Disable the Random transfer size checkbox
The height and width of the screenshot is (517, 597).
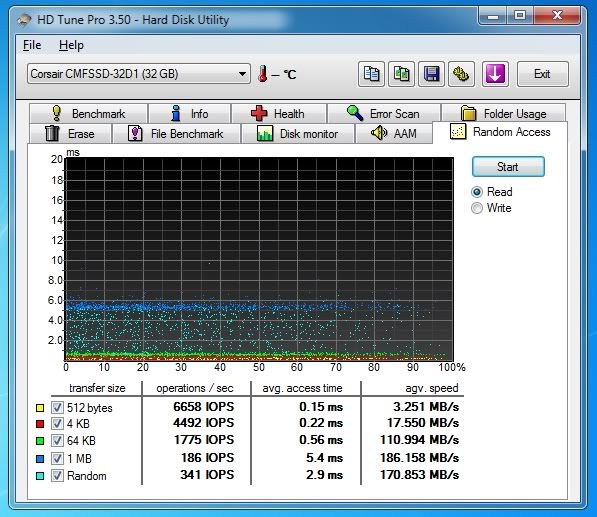57,476
